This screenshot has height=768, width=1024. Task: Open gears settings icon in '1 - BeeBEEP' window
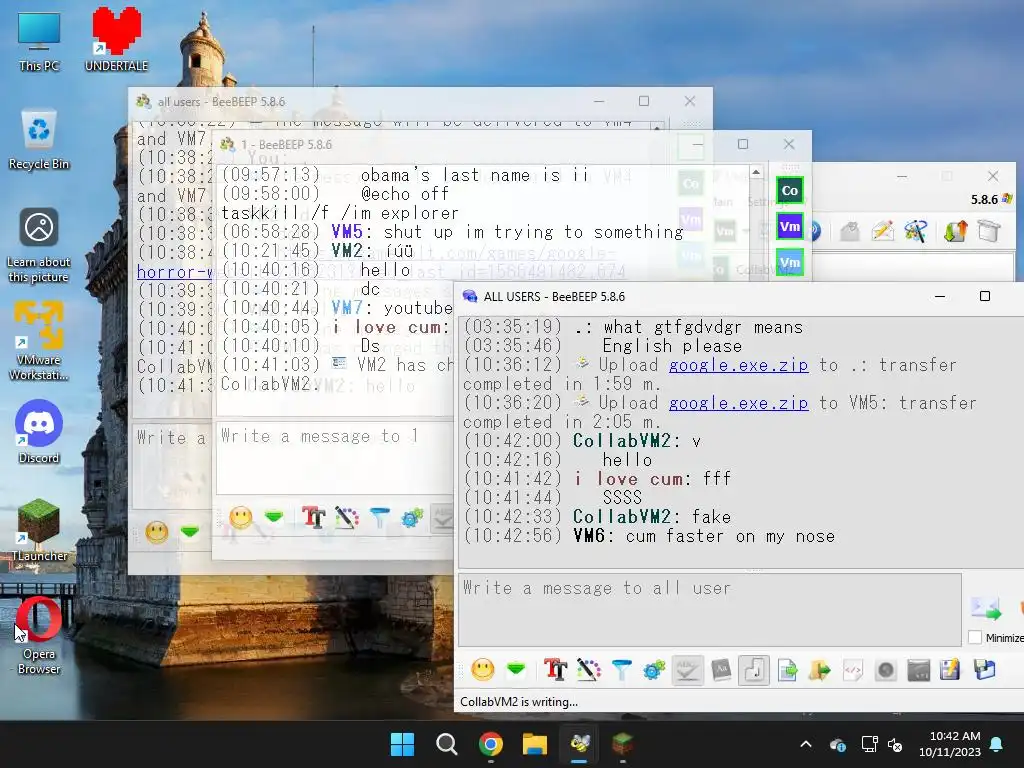[412, 518]
